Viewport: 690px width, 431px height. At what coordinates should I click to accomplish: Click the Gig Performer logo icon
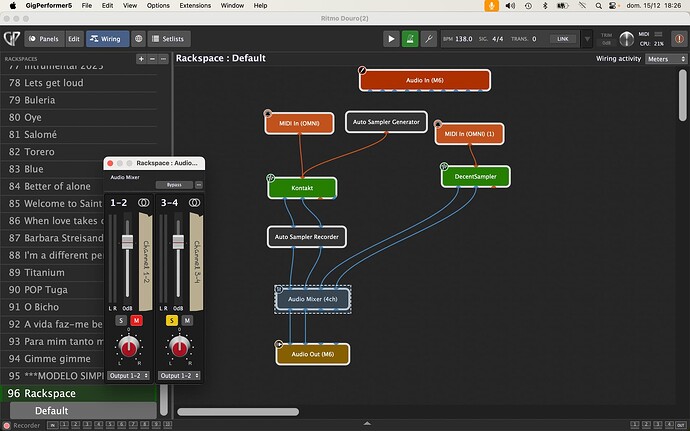[12, 39]
